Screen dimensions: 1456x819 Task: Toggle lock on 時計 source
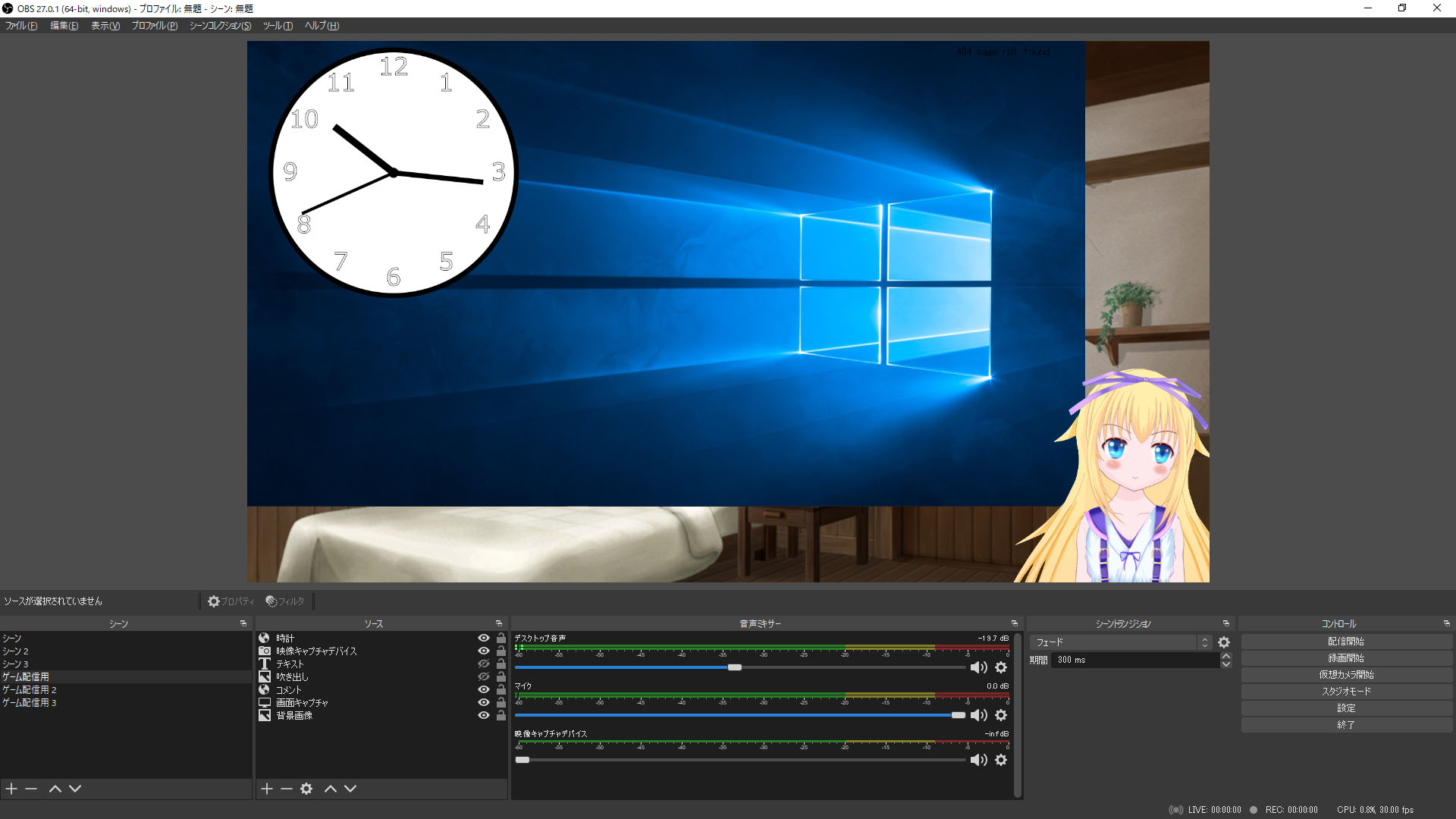501,639
